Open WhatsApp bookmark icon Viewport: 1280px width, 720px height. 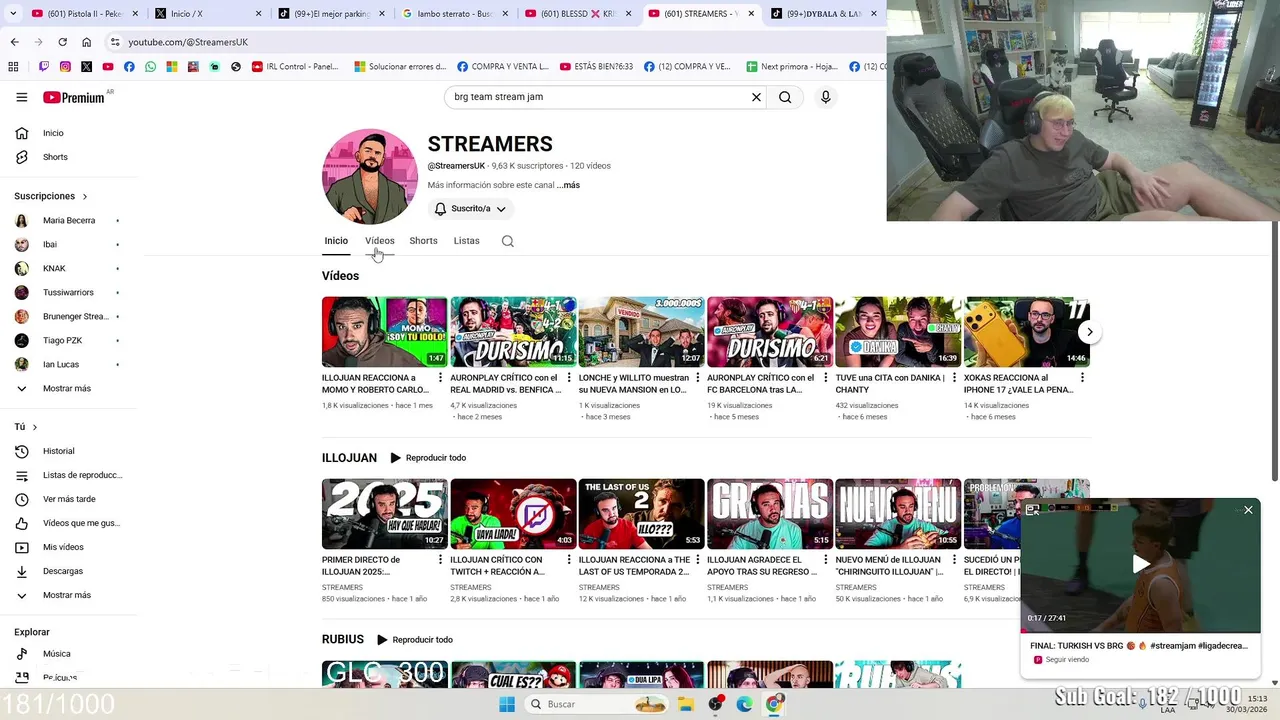point(151,67)
